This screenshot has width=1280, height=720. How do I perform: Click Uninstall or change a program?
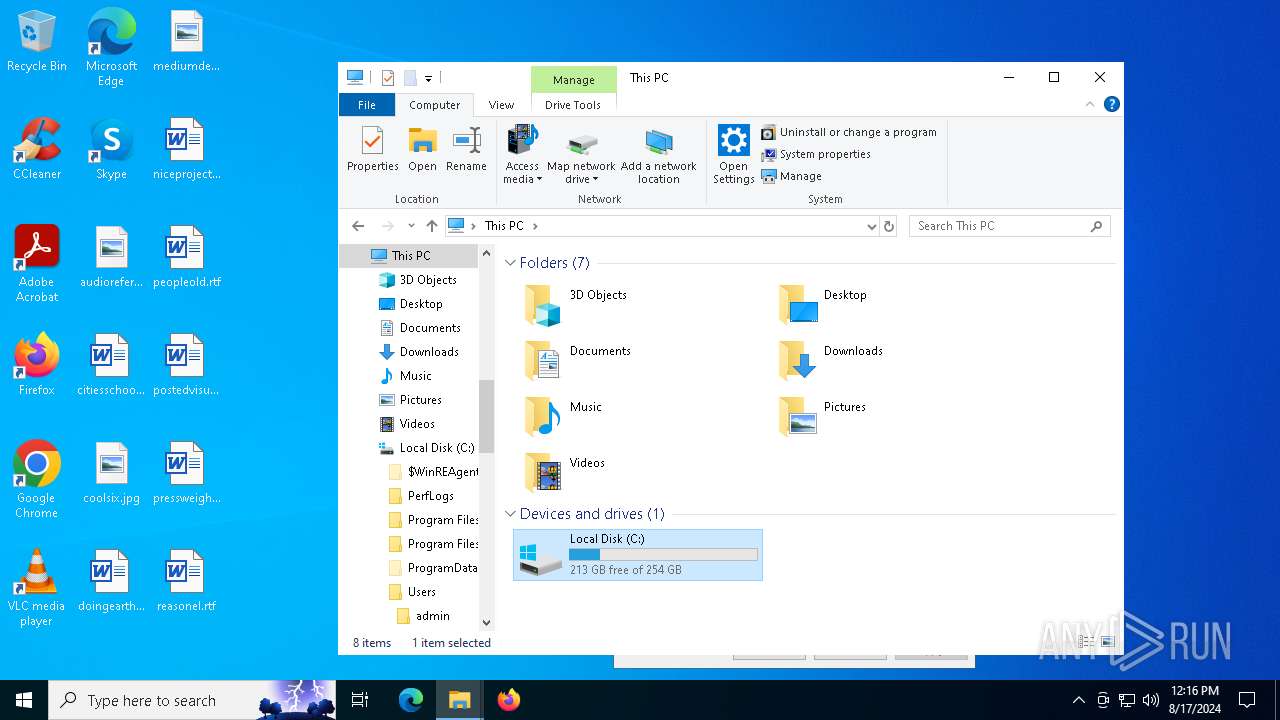click(x=849, y=132)
